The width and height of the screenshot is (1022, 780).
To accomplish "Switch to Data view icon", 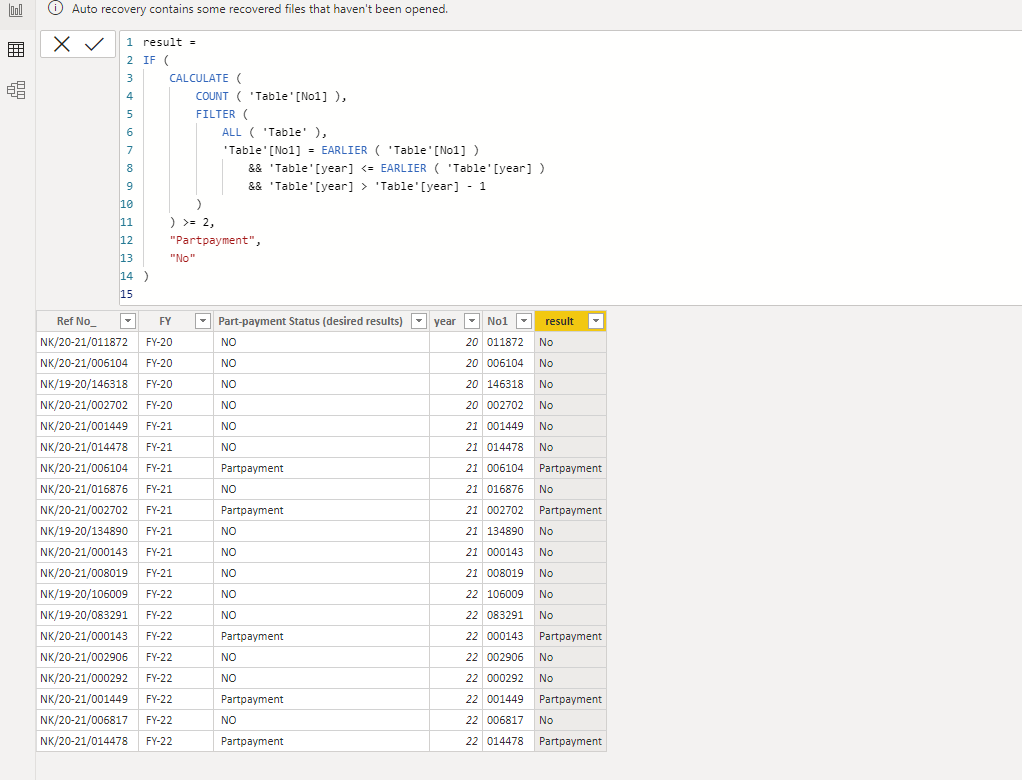I will coord(16,50).
